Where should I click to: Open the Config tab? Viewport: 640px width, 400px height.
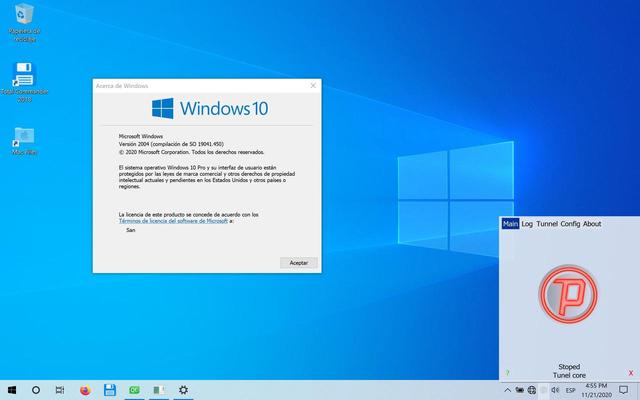pos(570,224)
